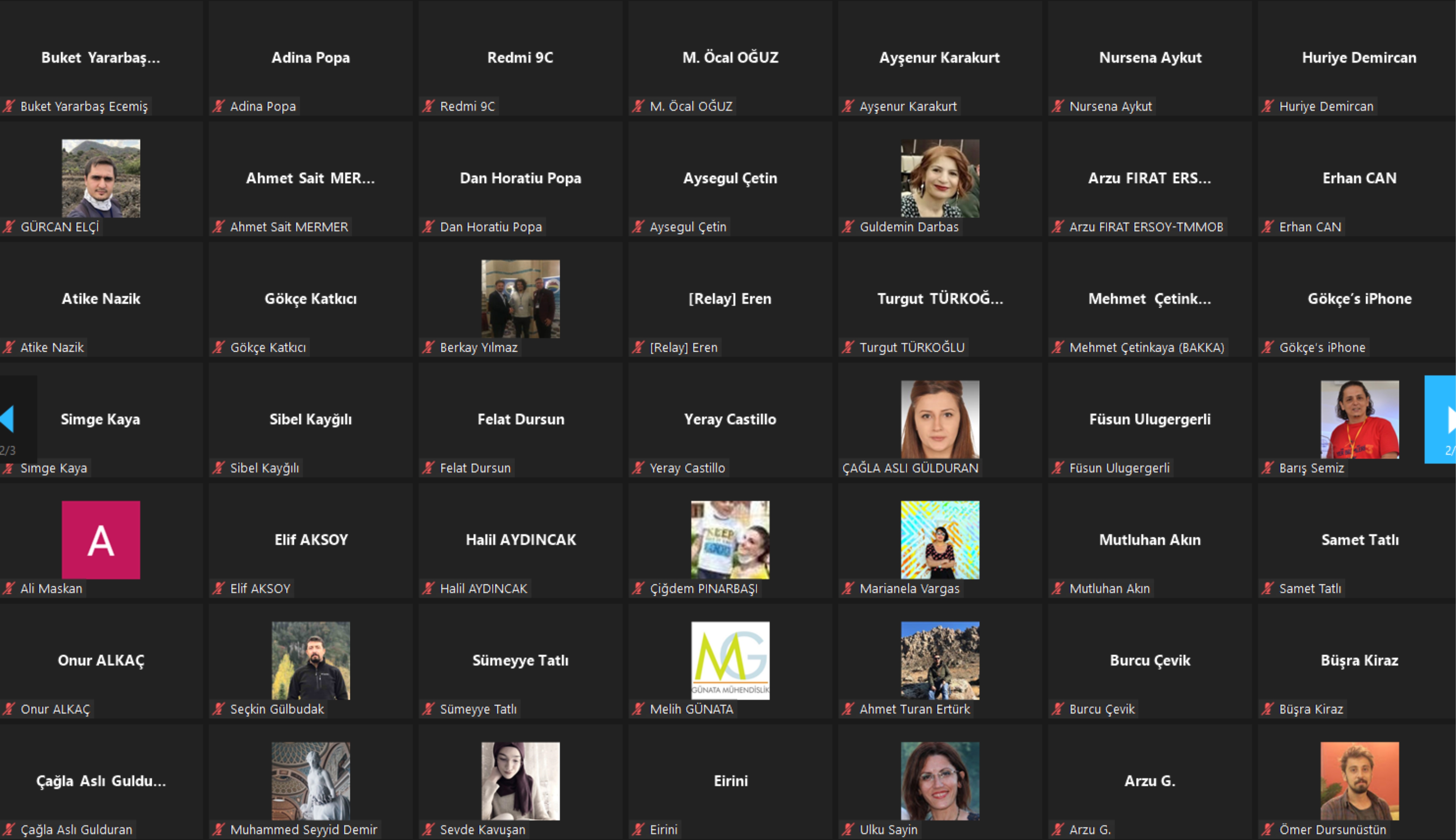Click Ali Maskan's pink A avatar
The height and width of the screenshot is (840, 1456).
pos(101,540)
